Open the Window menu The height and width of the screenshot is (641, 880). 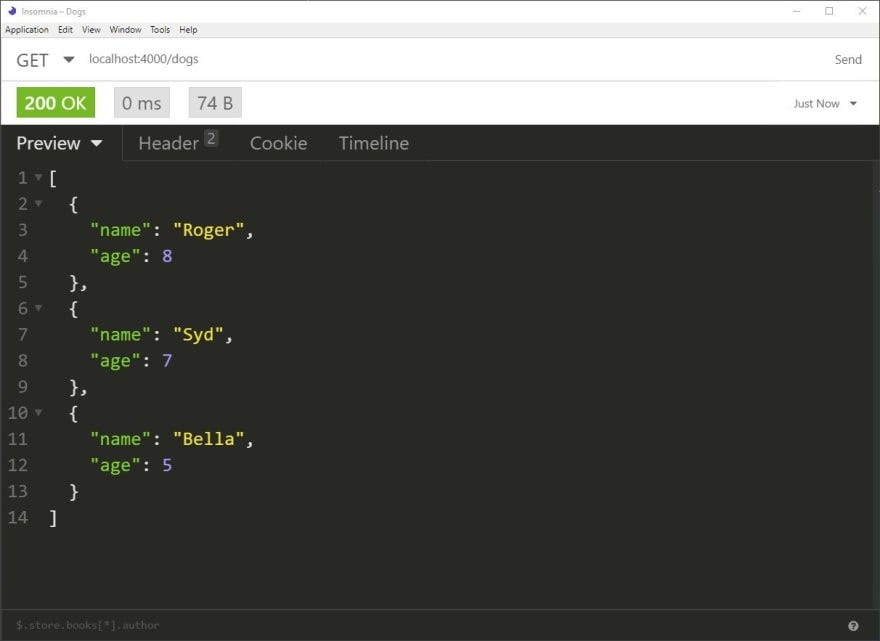click(125, 30)
